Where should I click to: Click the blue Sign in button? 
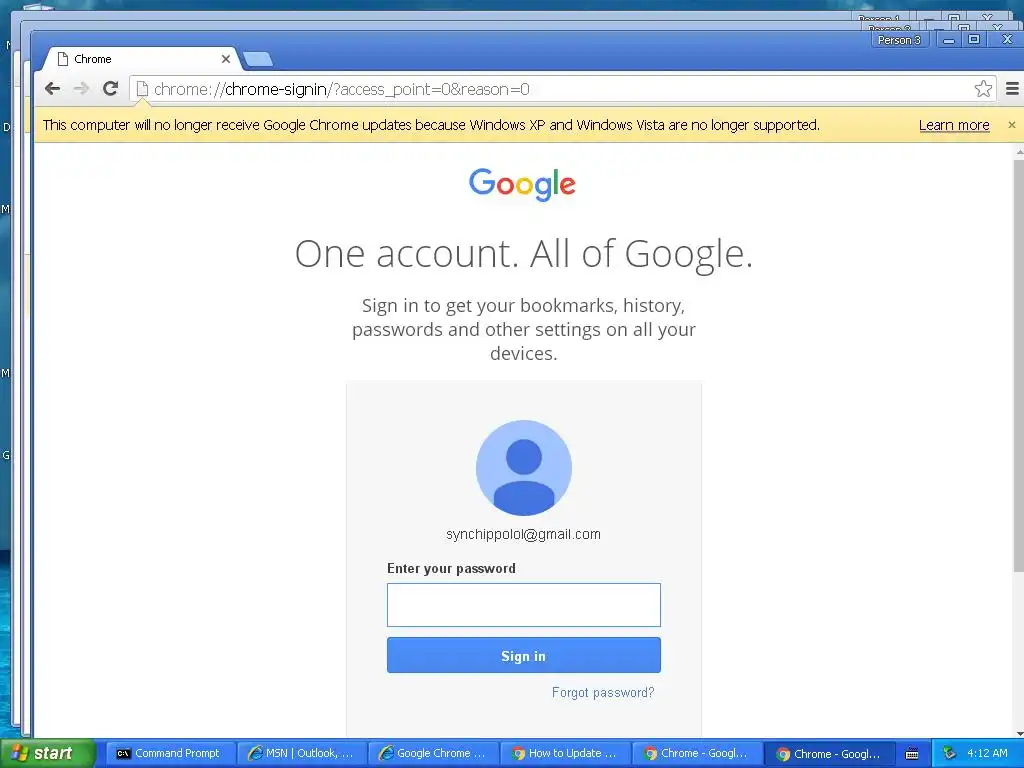click(524, 656)
